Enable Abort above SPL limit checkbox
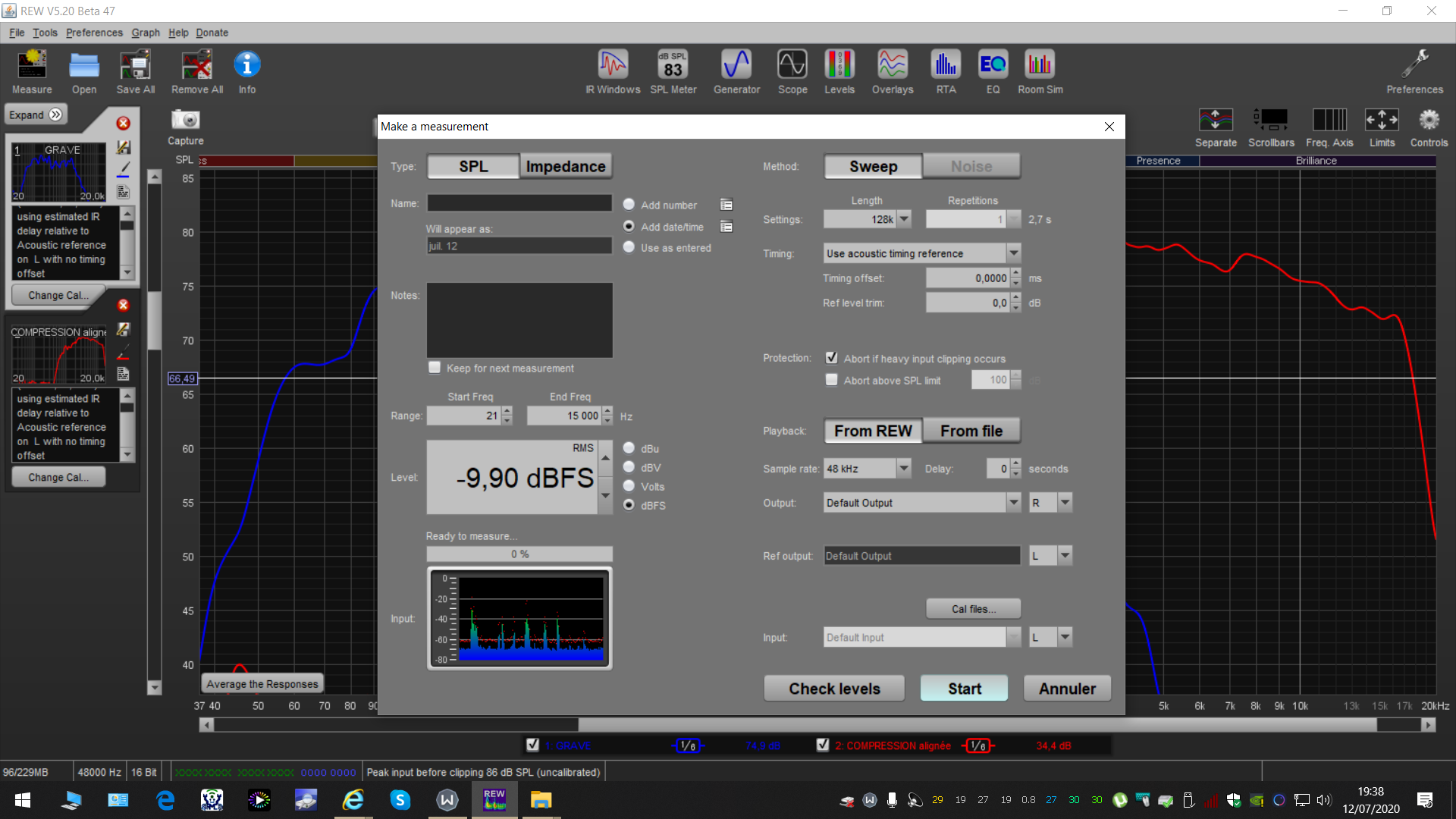This screenshot has height=819, width=1456. click(x=832, y=380)
